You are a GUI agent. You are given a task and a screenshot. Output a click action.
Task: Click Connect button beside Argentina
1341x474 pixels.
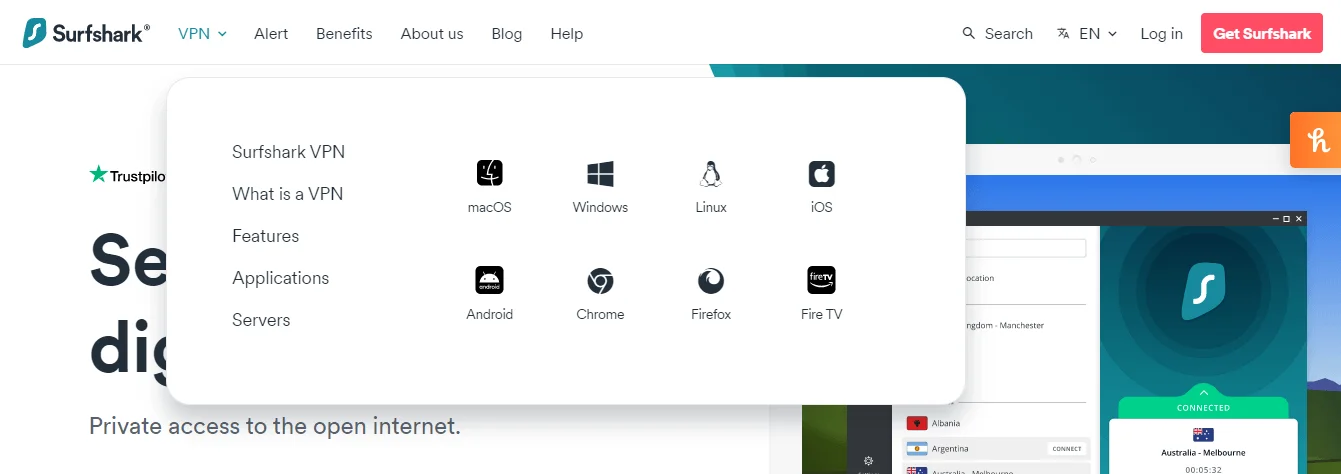(x=1067, y=449)
